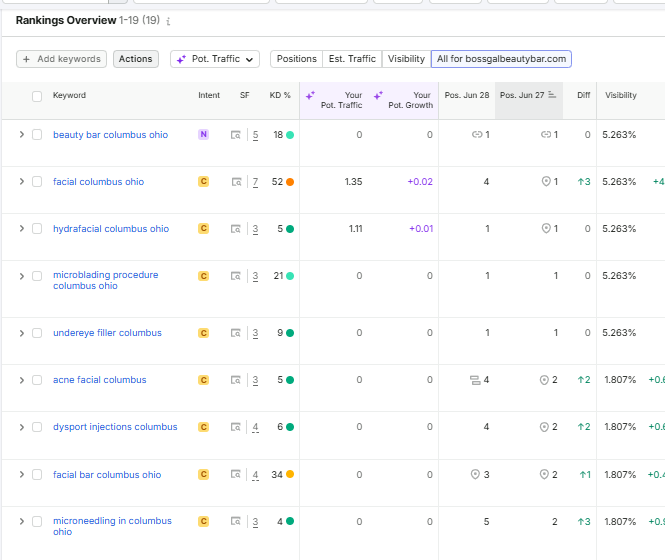This screenshot has height=560, width=665.
Task: Click the info icon next to Rankings Overview
Action: (168, 21)
